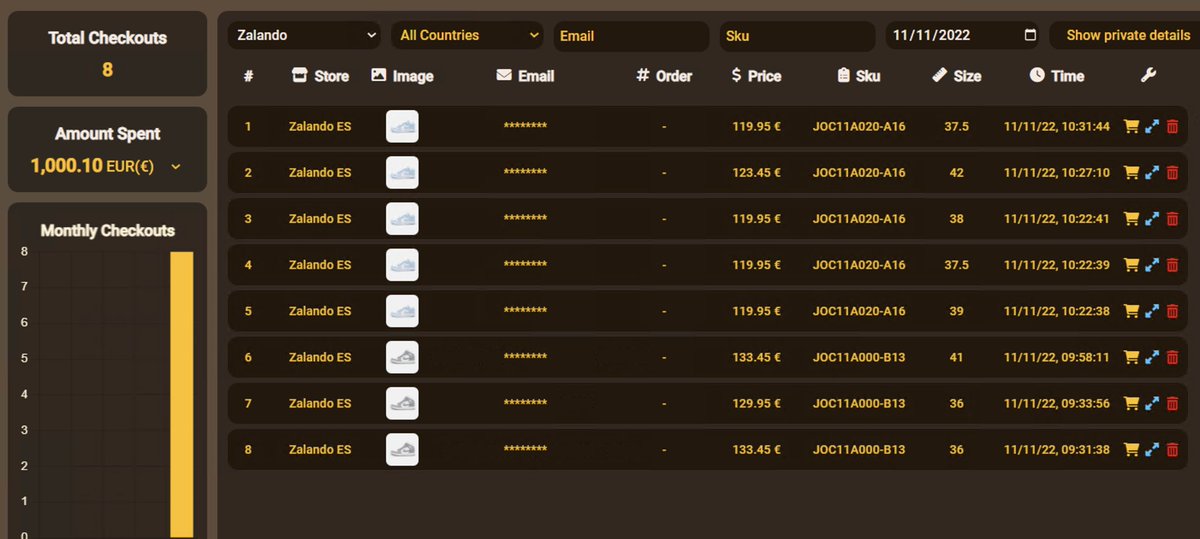Image resolution: width=1200 pixels, height=539 pixels.
Task: Click the cart icon for 10:22:38 checkout
Action: coord(1132,311)
